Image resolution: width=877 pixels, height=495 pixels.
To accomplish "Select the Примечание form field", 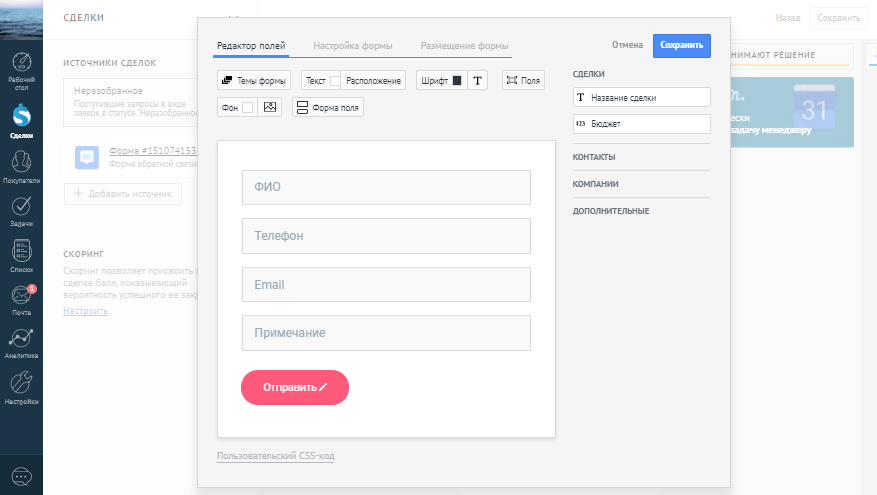I will tap(386, 333).
